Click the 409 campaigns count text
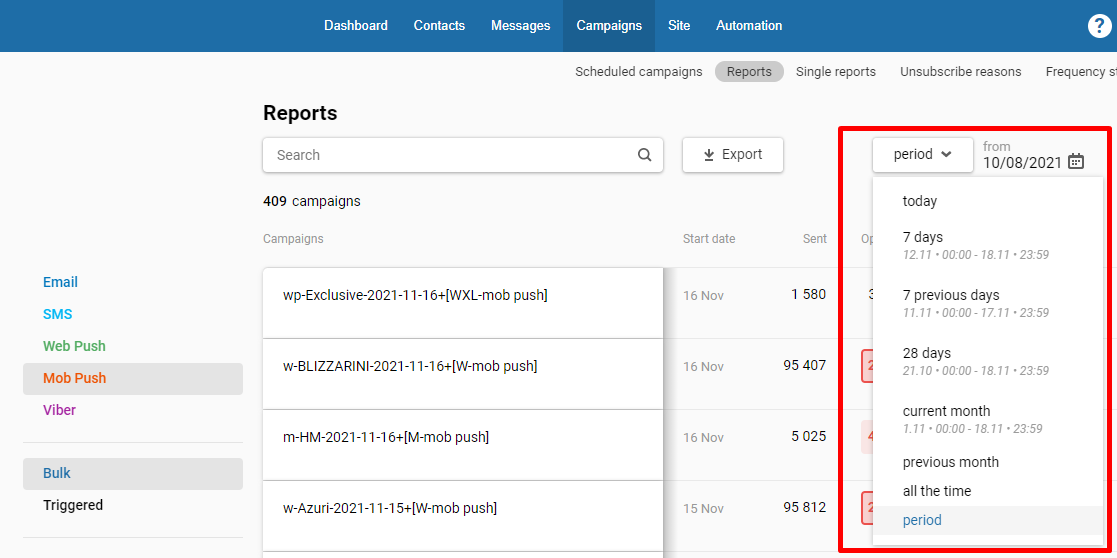The height and width of the screenshot is (558, 1117). (x=312, y=202)
